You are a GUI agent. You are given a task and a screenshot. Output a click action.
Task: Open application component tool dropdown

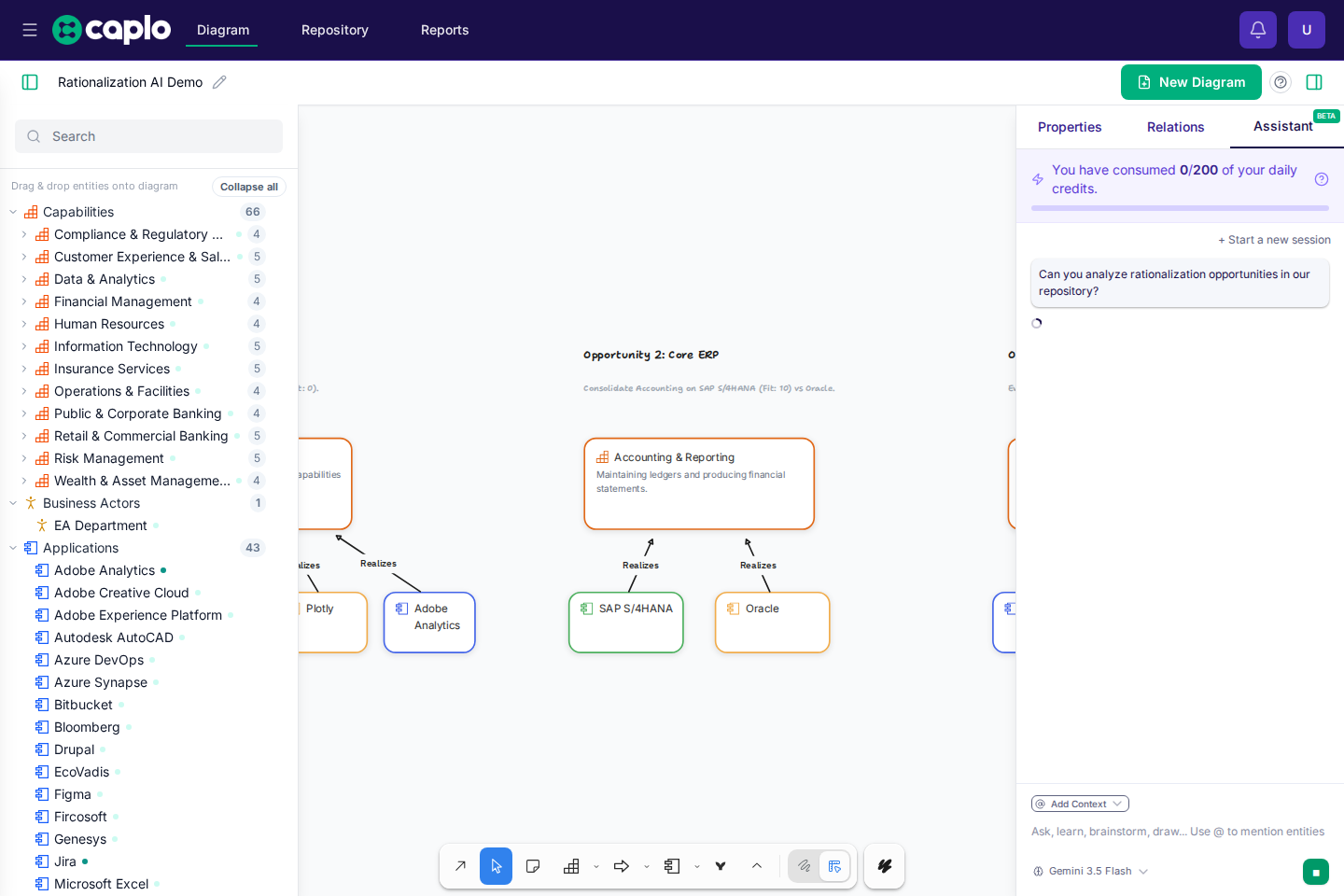[697, 867]
